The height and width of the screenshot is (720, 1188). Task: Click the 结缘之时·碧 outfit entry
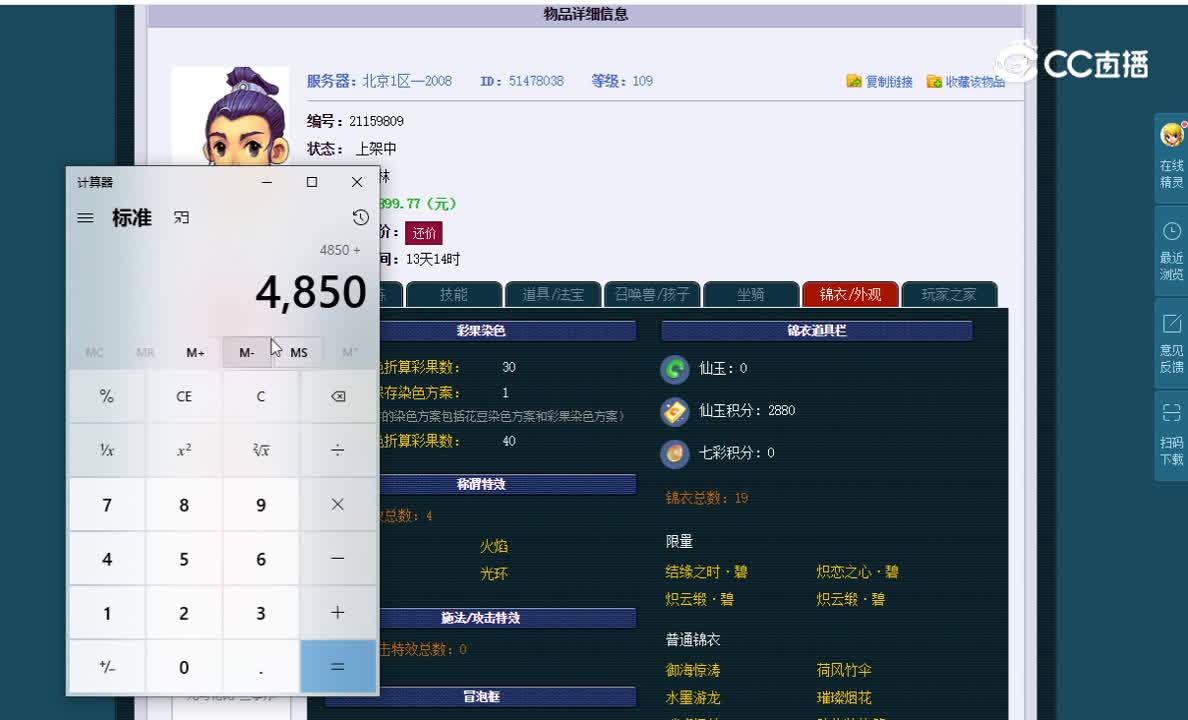click(707, 571)
